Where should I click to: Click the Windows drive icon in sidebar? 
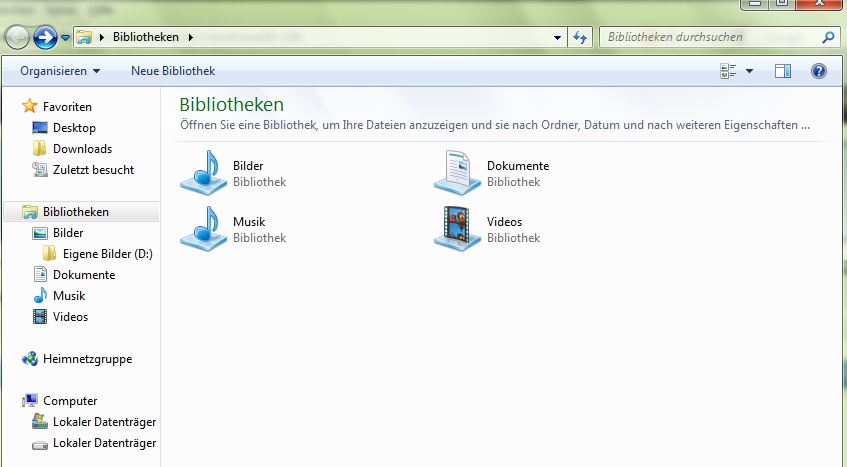click(x=39, y=421)
